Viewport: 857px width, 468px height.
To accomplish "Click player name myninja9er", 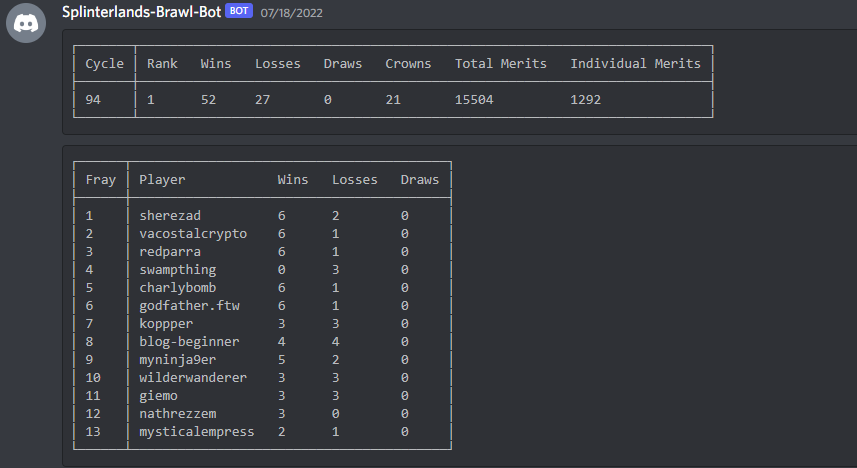I will click(178, 360).
